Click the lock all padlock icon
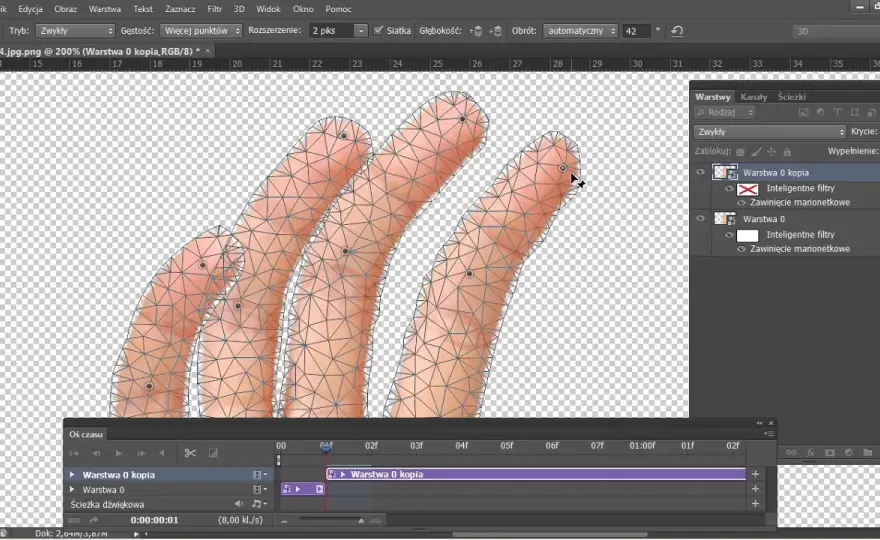Image resolution: width=880 pixels, height=540 pixels. (x=787, y=152)
